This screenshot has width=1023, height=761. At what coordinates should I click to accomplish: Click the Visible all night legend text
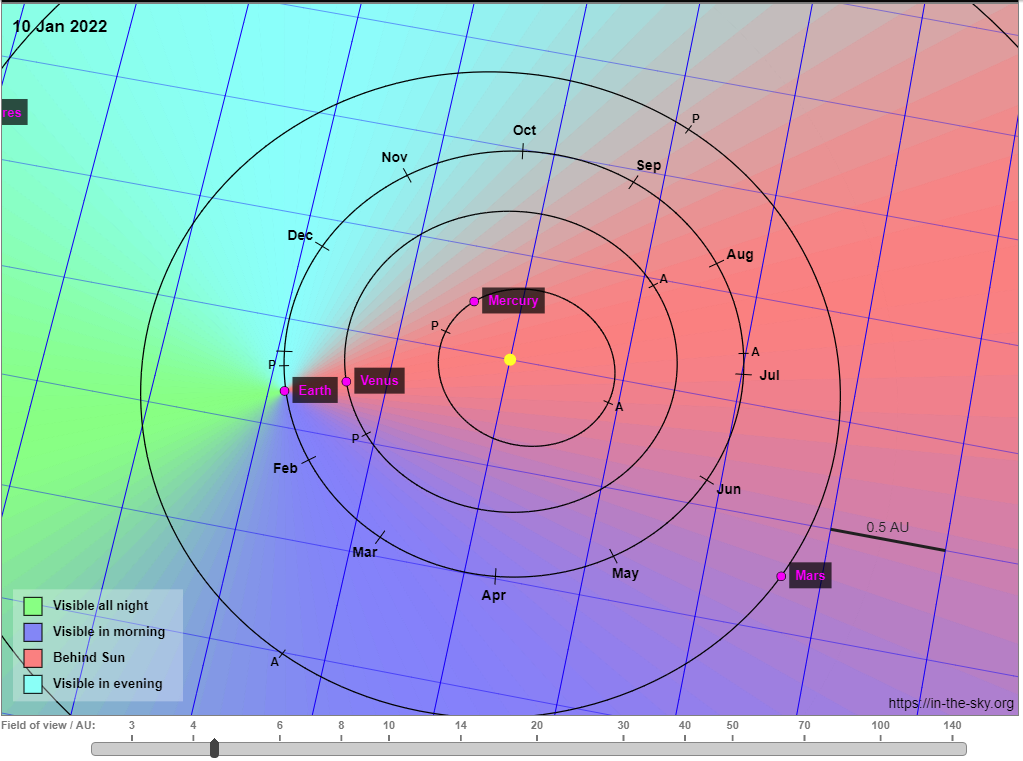coord(100,606)
